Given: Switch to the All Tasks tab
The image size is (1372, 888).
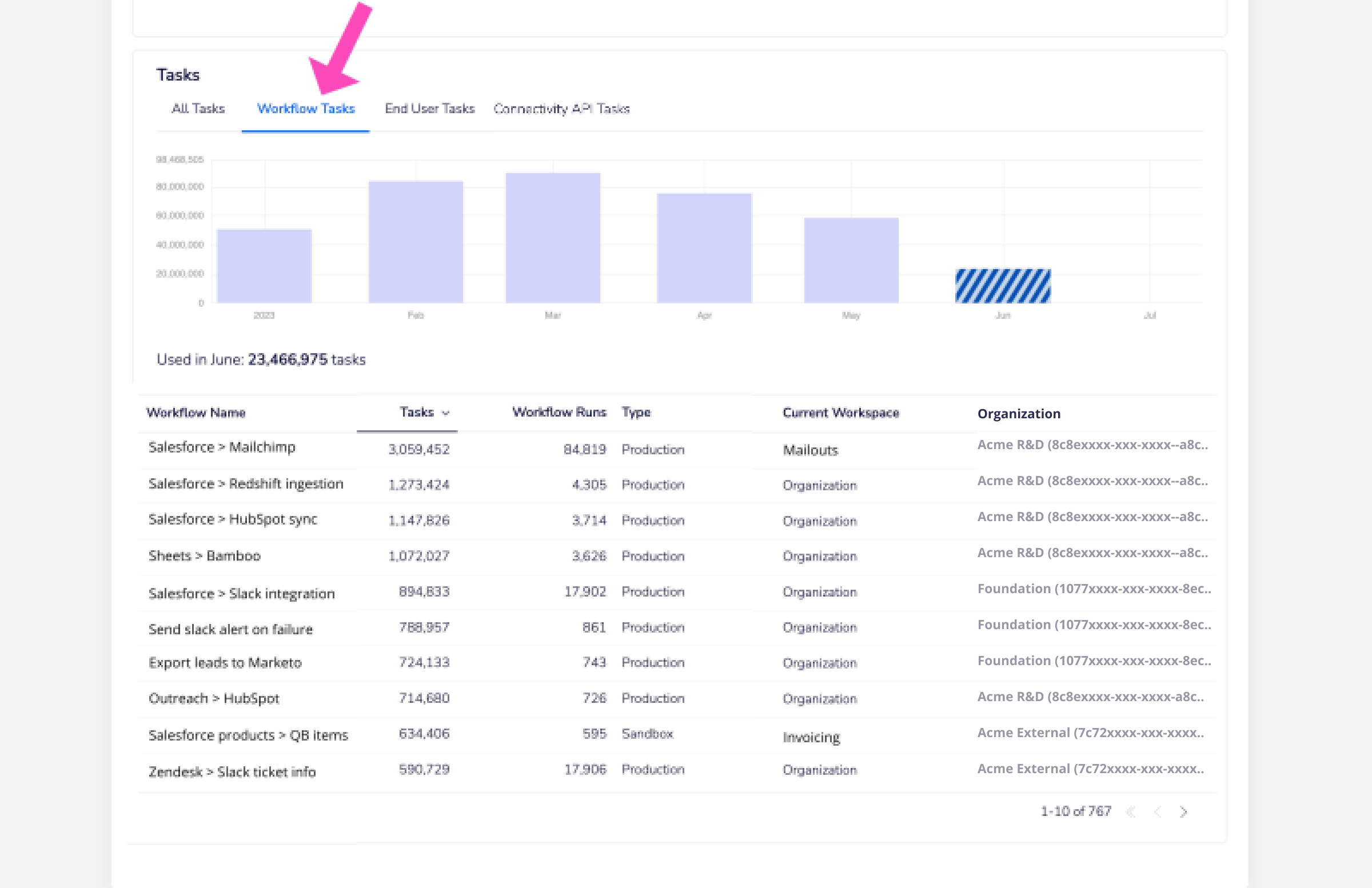Looking at the screenshot, I should coord(198,109).
